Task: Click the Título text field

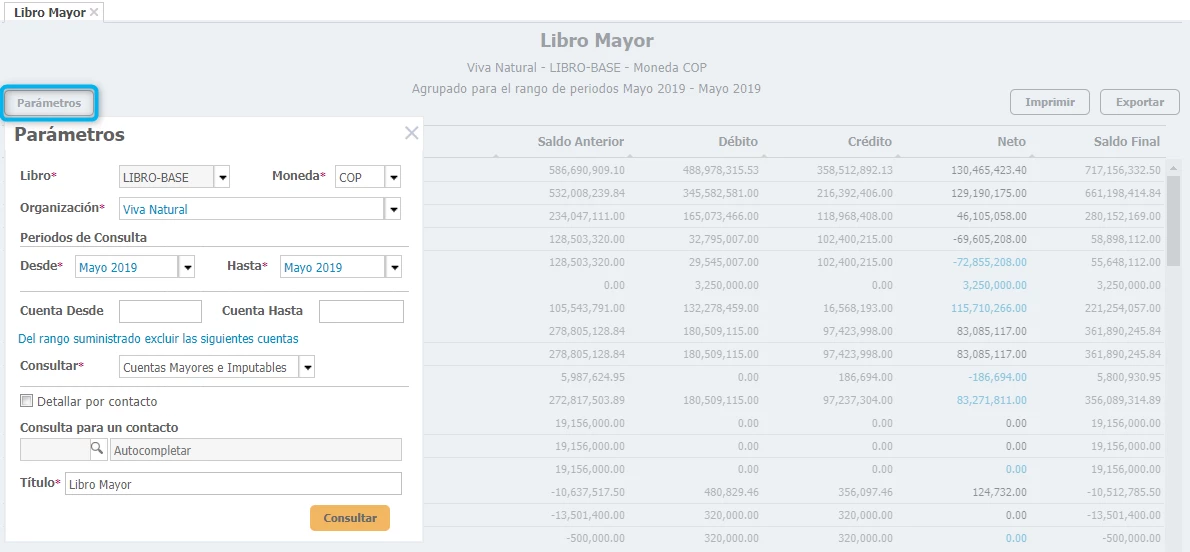Action: tap(233, 484)
